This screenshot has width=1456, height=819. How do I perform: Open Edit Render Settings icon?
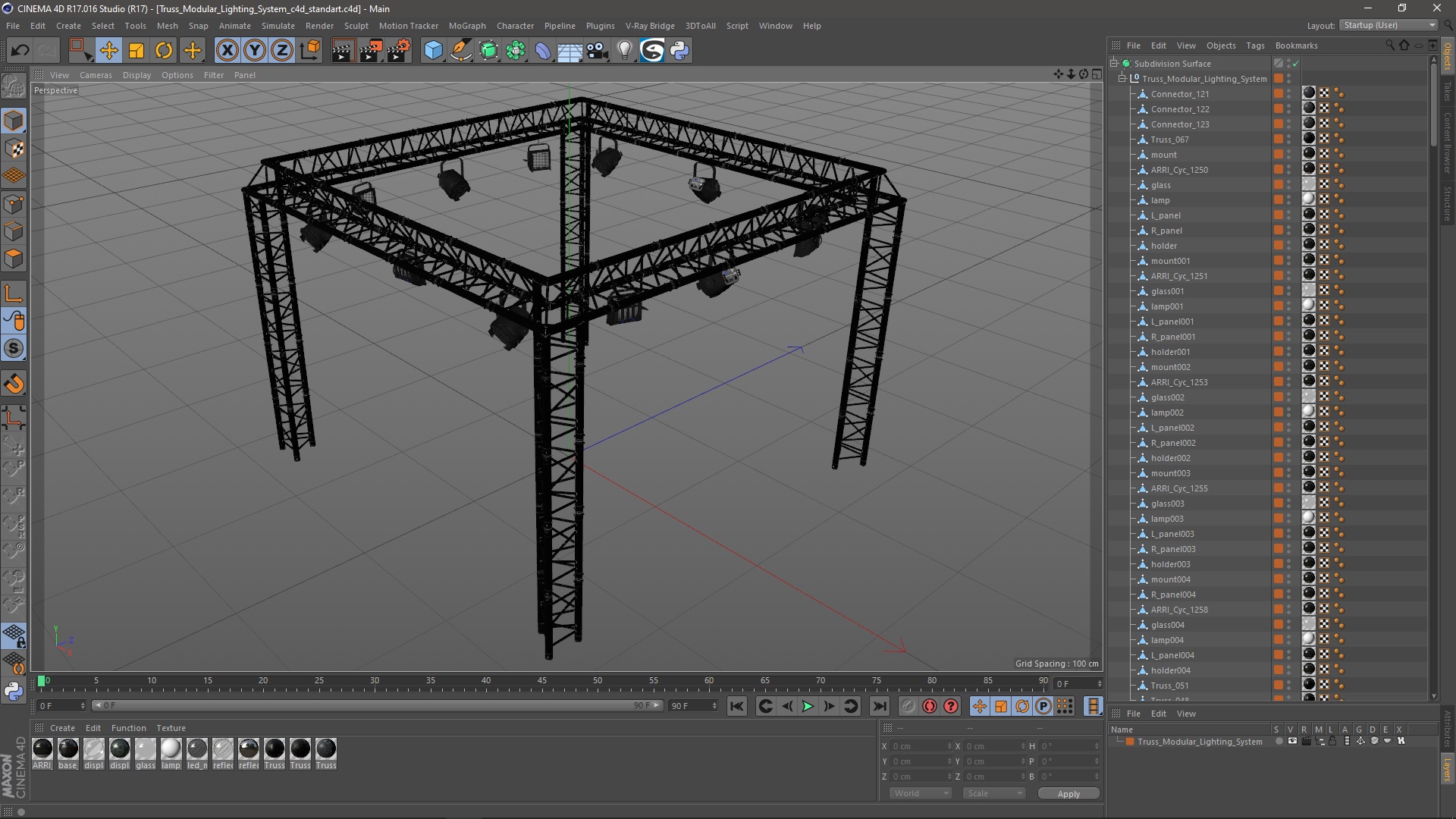[x=398, y=51]
